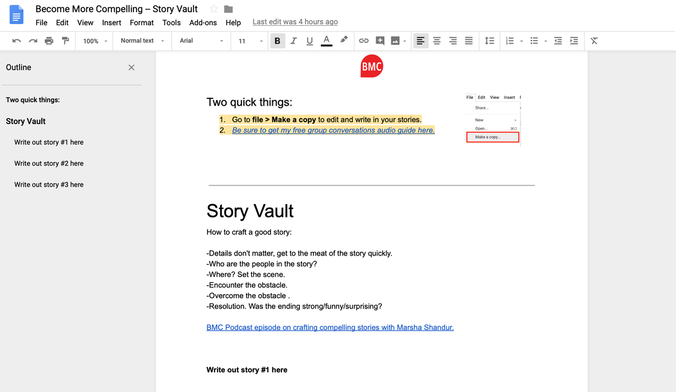Click the '-Encounter the obstacle.' line
Viewport: 676px width, 392px height.
[x=247, y=285]
